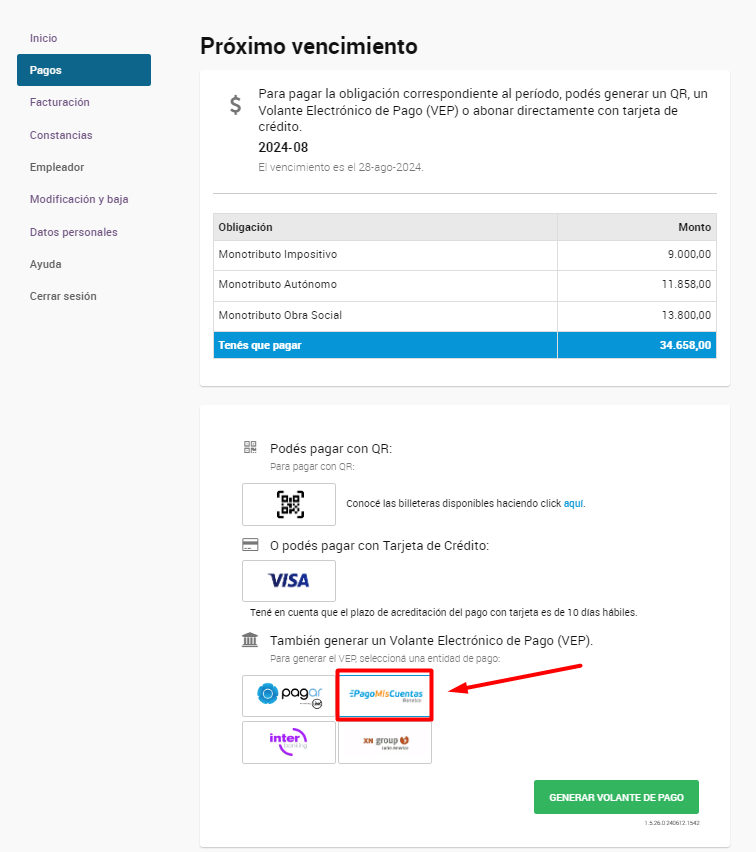Image resolution: width=756 pixels, height=852 pixels.
Task: Choose the XN group payment entity
Action: coord(385,742)
